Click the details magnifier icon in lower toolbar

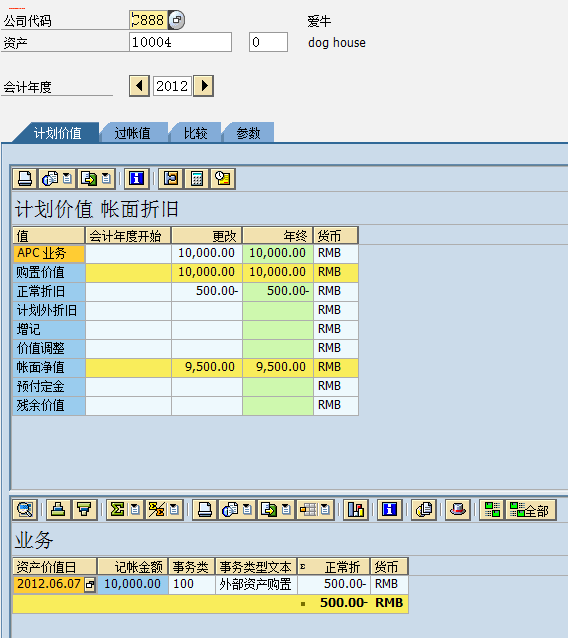25,509
